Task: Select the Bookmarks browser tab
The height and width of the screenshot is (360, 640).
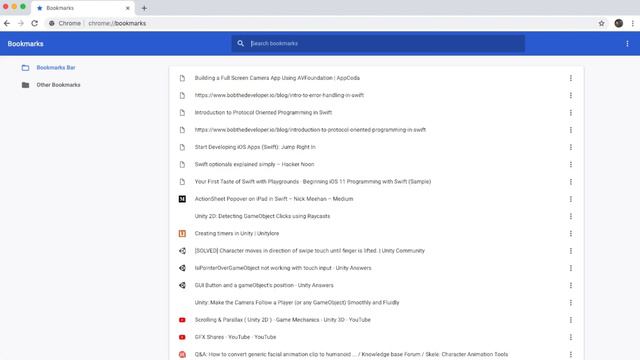Action: click(82, 8)
